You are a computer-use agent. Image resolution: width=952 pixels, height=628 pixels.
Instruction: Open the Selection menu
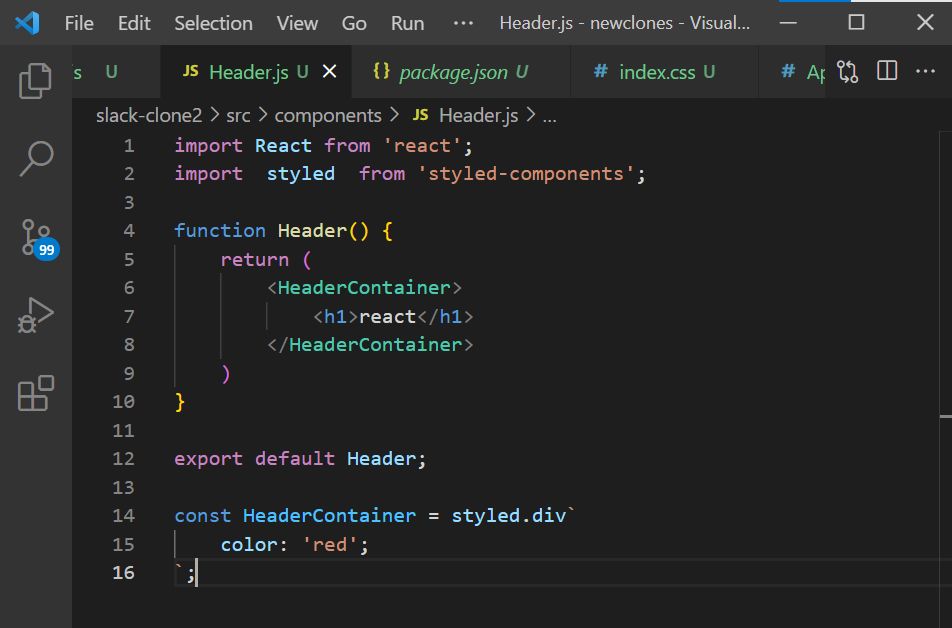coord(213,23)
